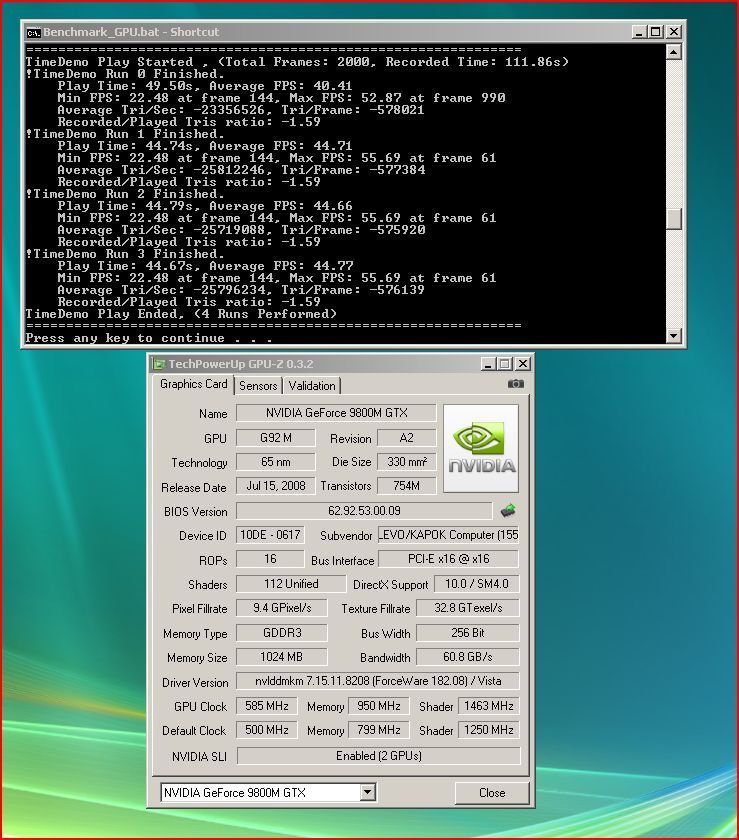Click 'Average FPS: 44.77' in console

(x=281, y=266)
